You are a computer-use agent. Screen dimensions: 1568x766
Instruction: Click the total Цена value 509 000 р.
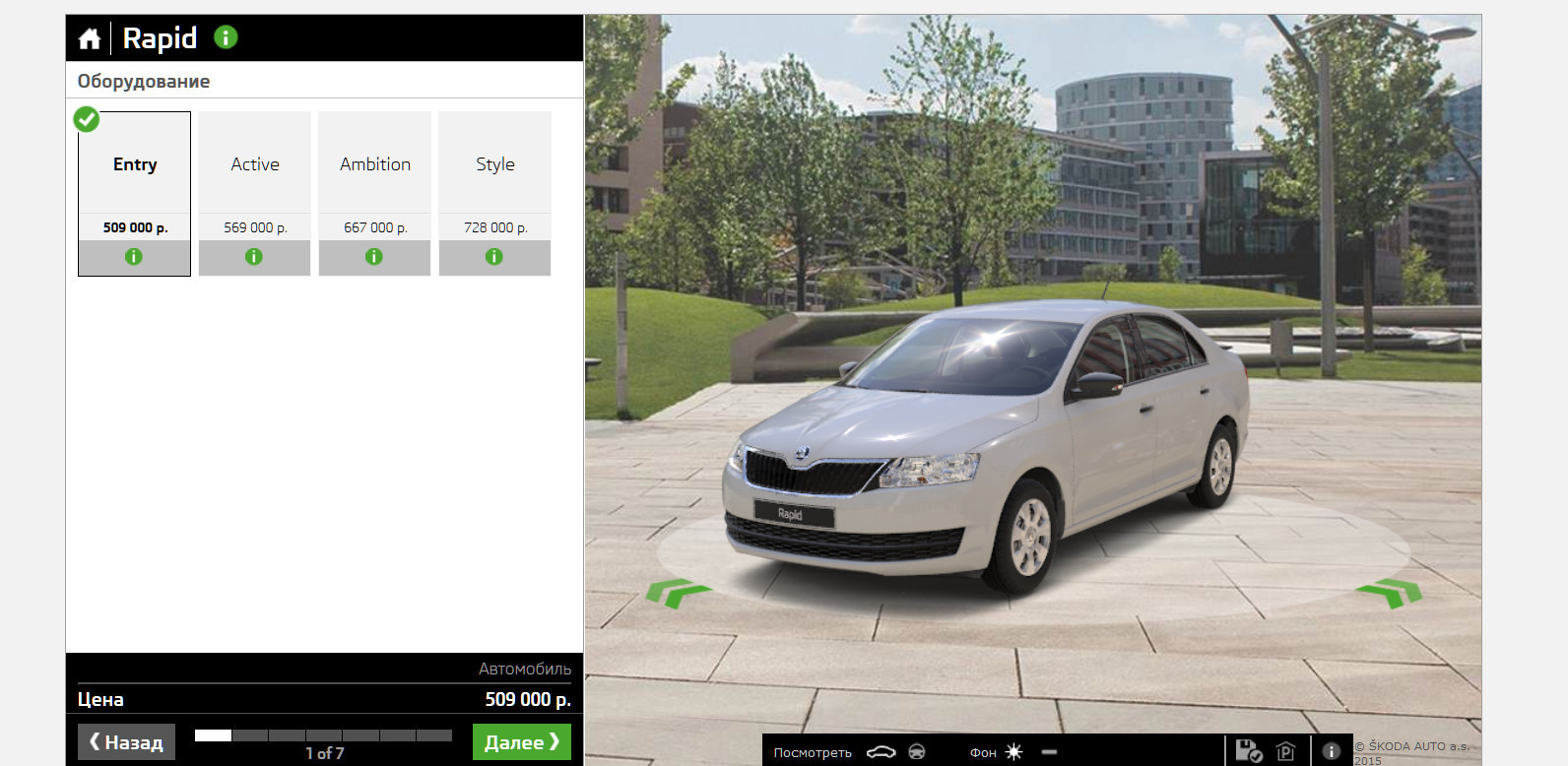(x=528, y=700)
